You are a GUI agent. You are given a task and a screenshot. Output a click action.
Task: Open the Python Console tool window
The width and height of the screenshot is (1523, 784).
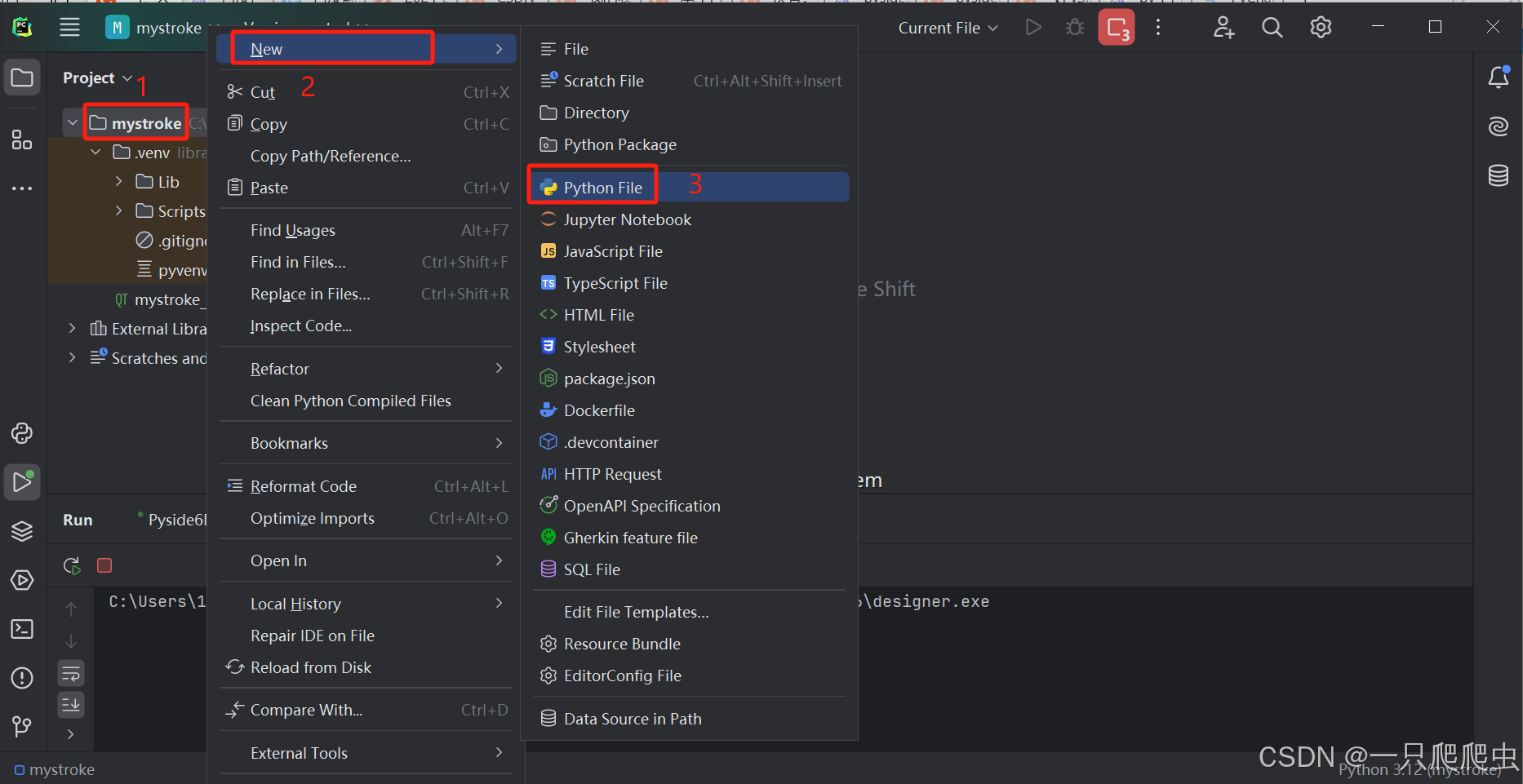(22, 433)
